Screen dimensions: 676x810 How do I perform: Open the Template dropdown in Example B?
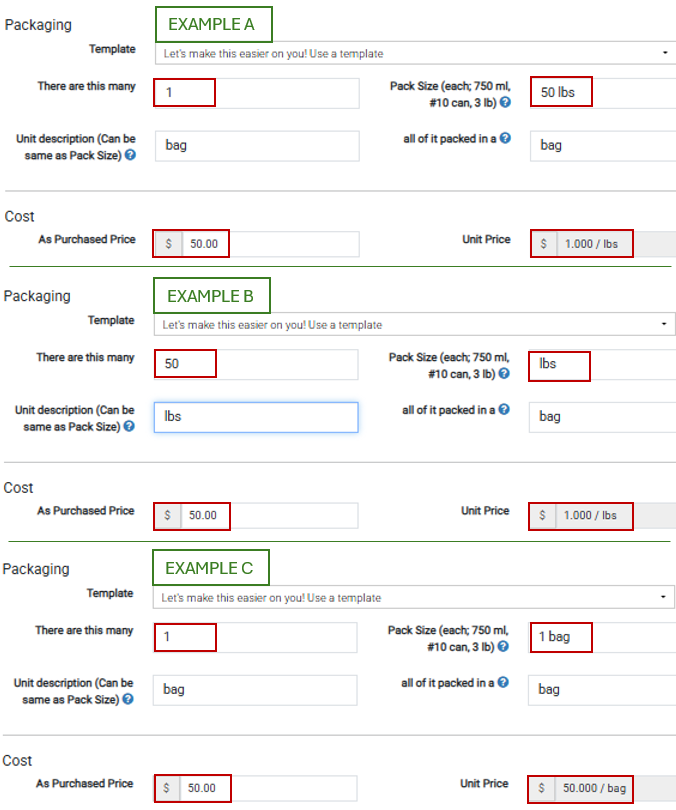coord(415,324)
